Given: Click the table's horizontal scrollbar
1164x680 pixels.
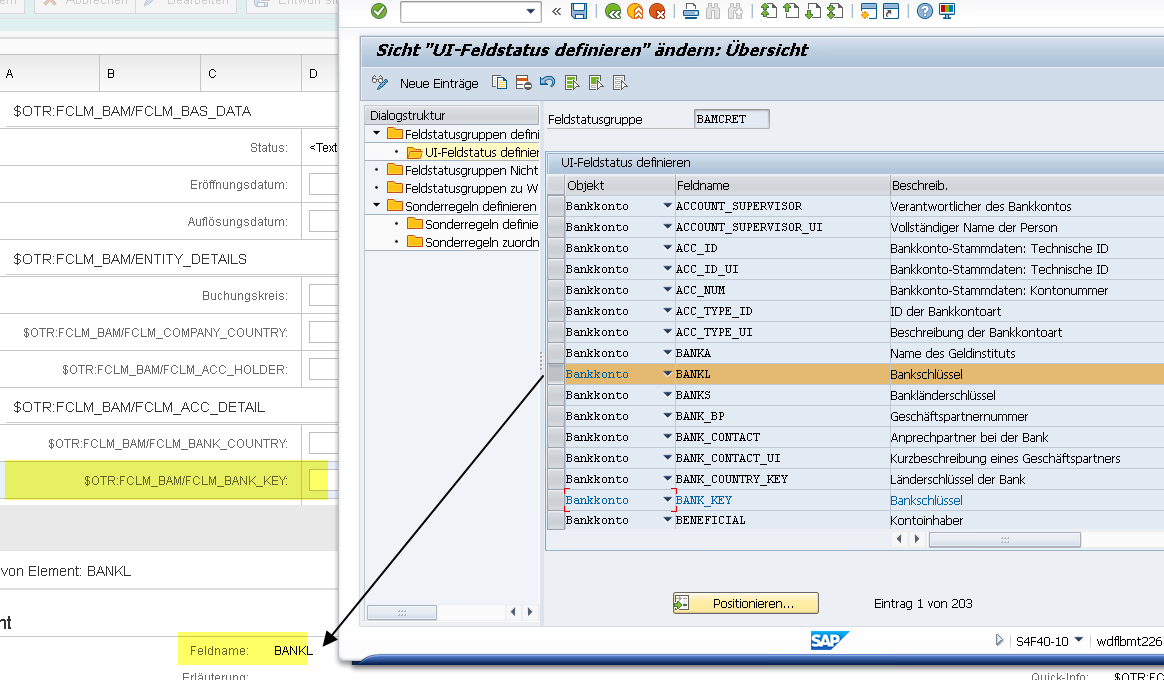Looking at the screenshot, I should pos(1004,539).
